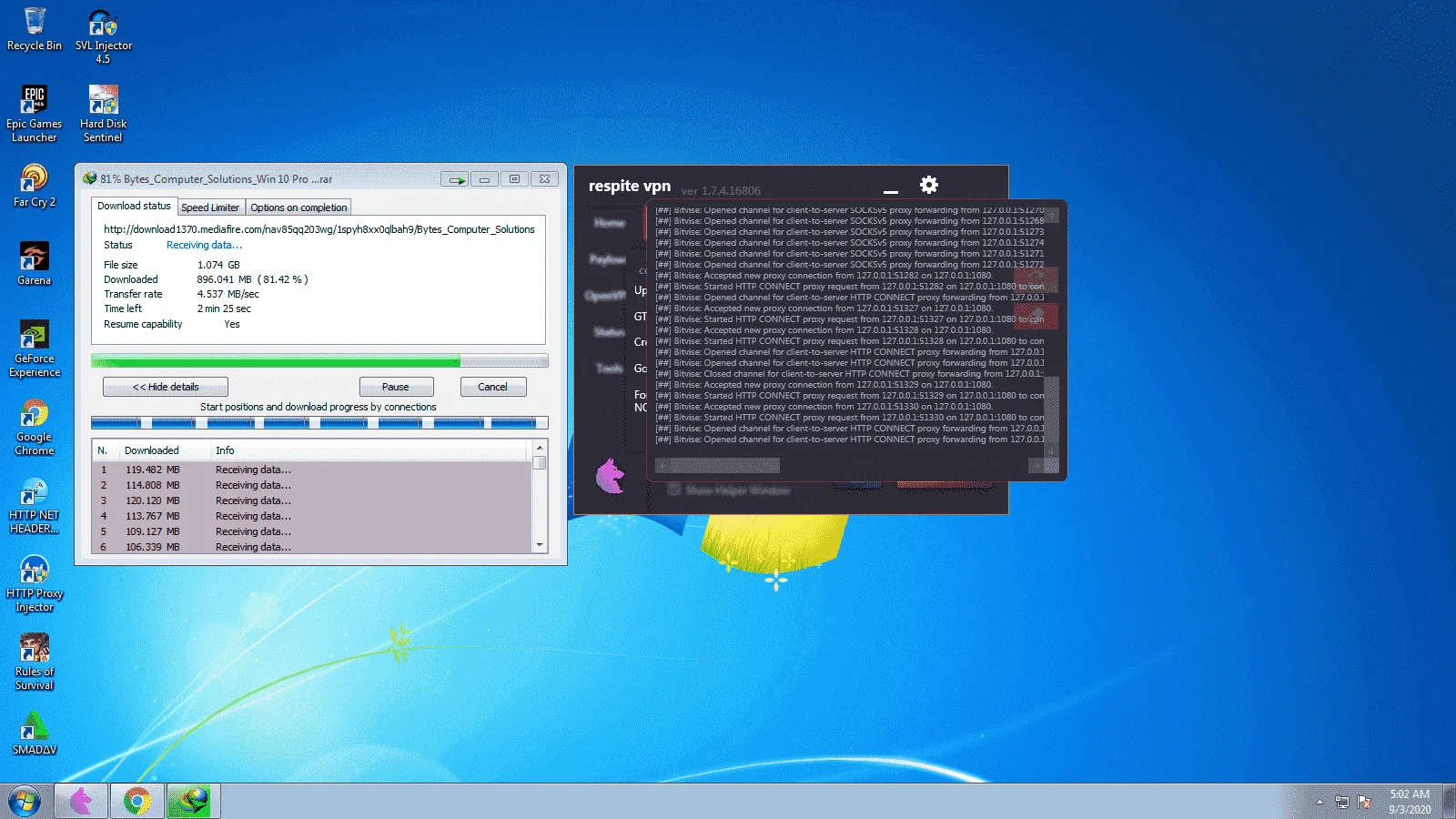This screenshot has height=819, width=1456.
Task: Select connection row 2 with 114.808 MB
Action: pyautogui.click(x=311, y=485)
